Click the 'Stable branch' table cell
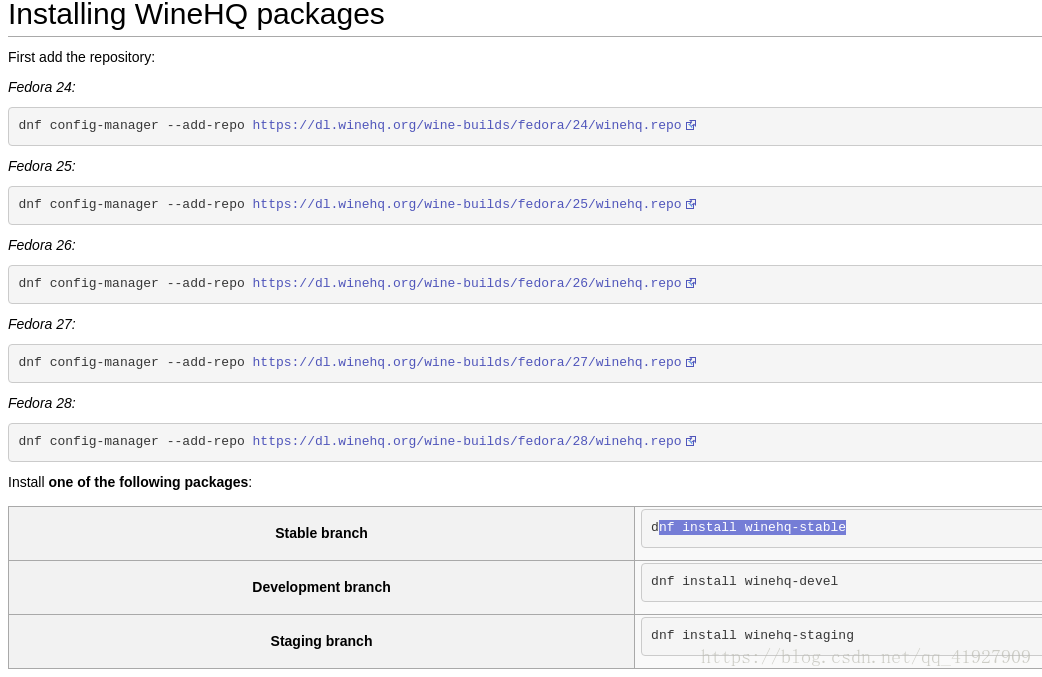Image resolution: width=1042 pixels, height=677 pixels. click(322, 533)
